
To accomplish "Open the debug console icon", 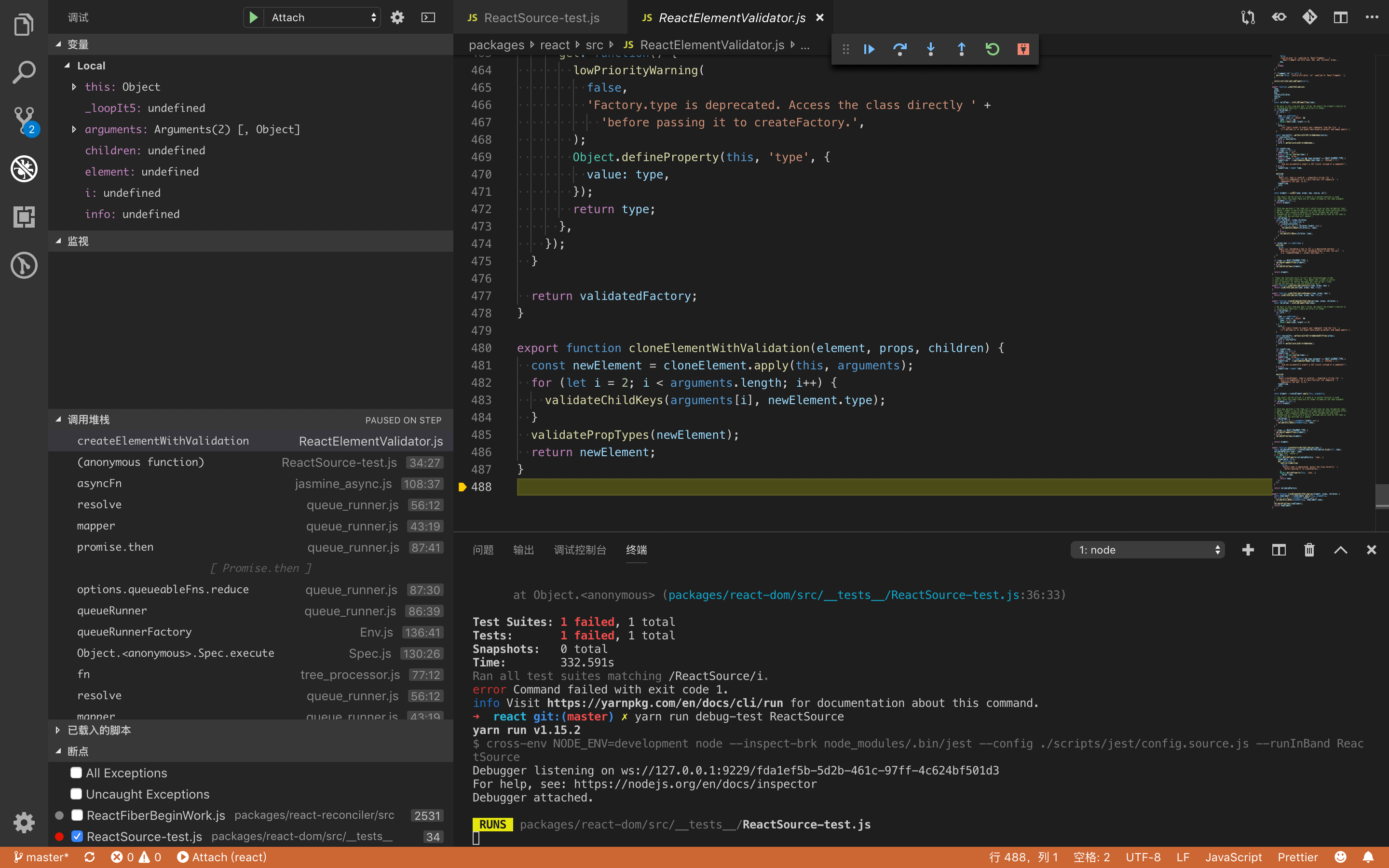I will (x=428, y=17).
